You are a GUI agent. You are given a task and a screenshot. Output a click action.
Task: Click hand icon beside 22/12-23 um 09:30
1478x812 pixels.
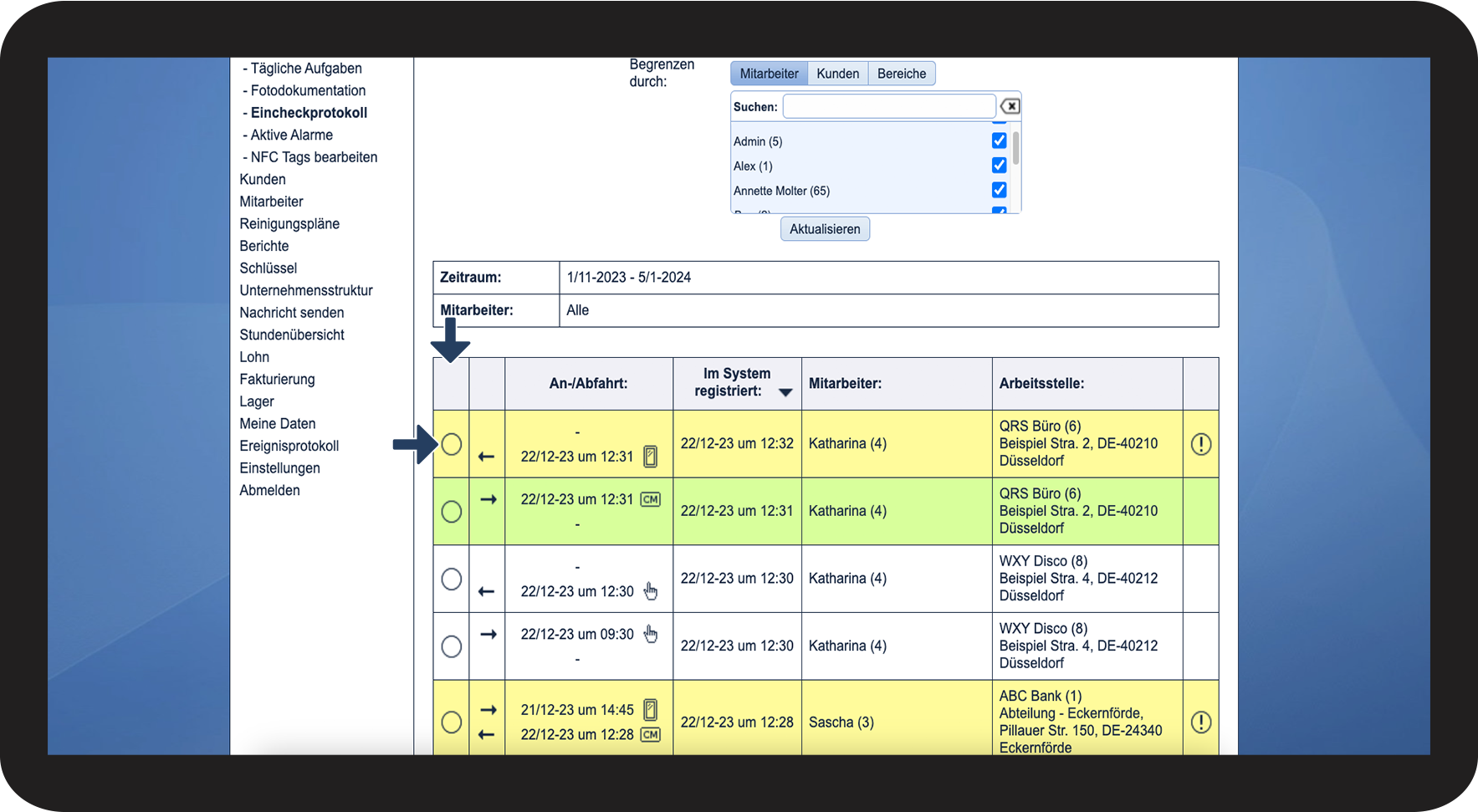click(x=651, y=634)
